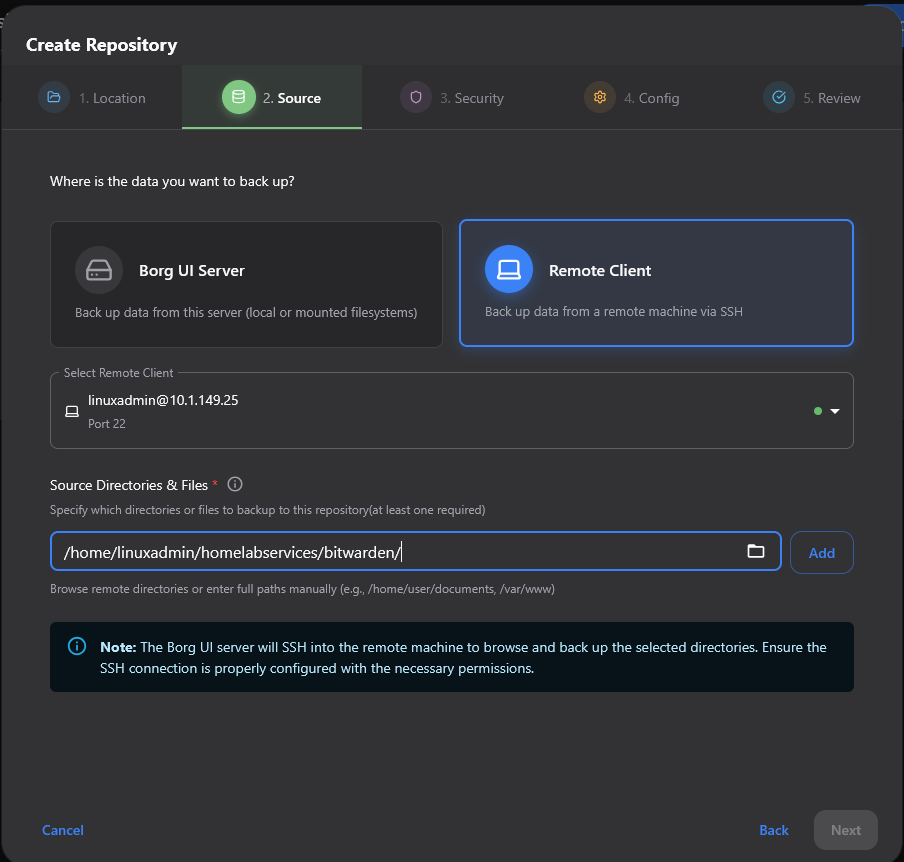Click the folder icon on the Location step
The height and width of the screenshot is (862, 904).
(53, 97)
